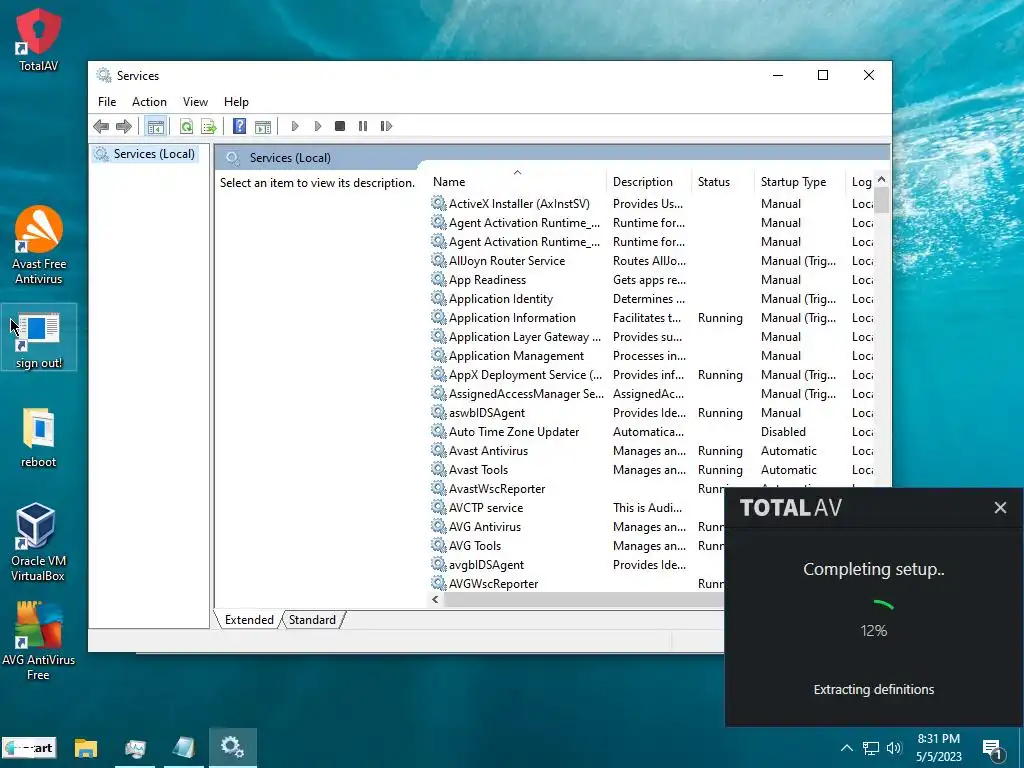Select the AppX Deployment Service row
This screenshot has height=768, width=1024.
pyautogui.click(x=525, y=375)
